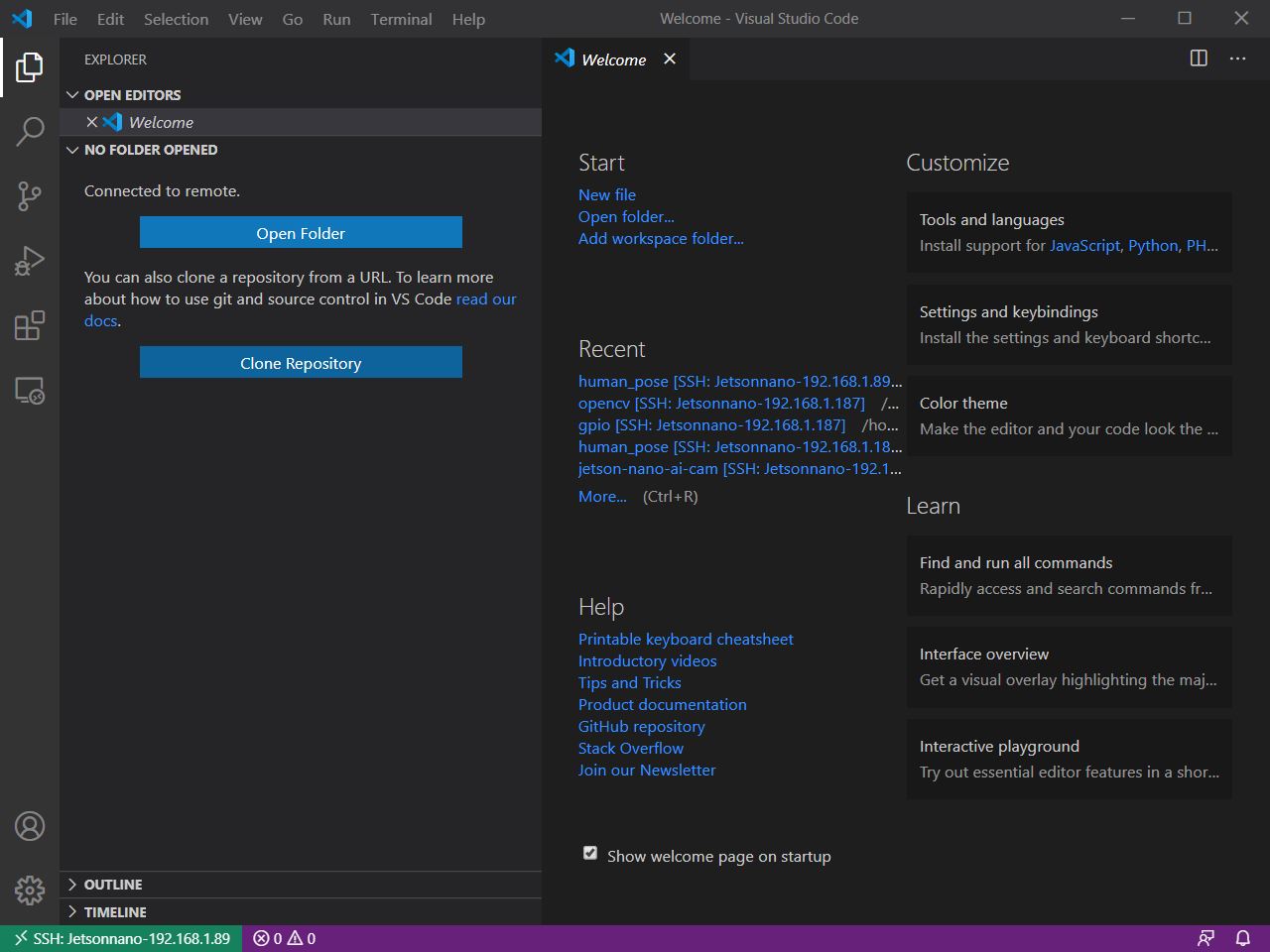Open the Explorer view in activity bar
This screenshot has width=1270, height=952.
(30, 67)
